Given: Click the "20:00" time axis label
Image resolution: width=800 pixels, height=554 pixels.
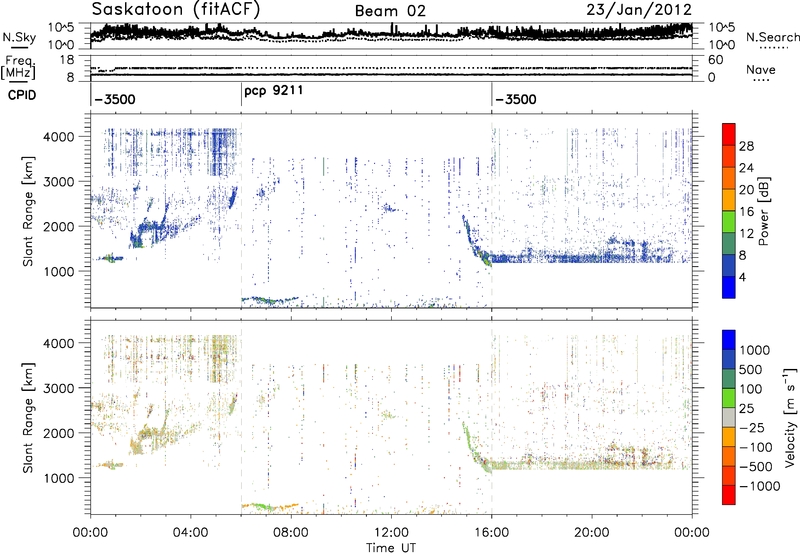Looking at the screenshot, I should (592, 533).
